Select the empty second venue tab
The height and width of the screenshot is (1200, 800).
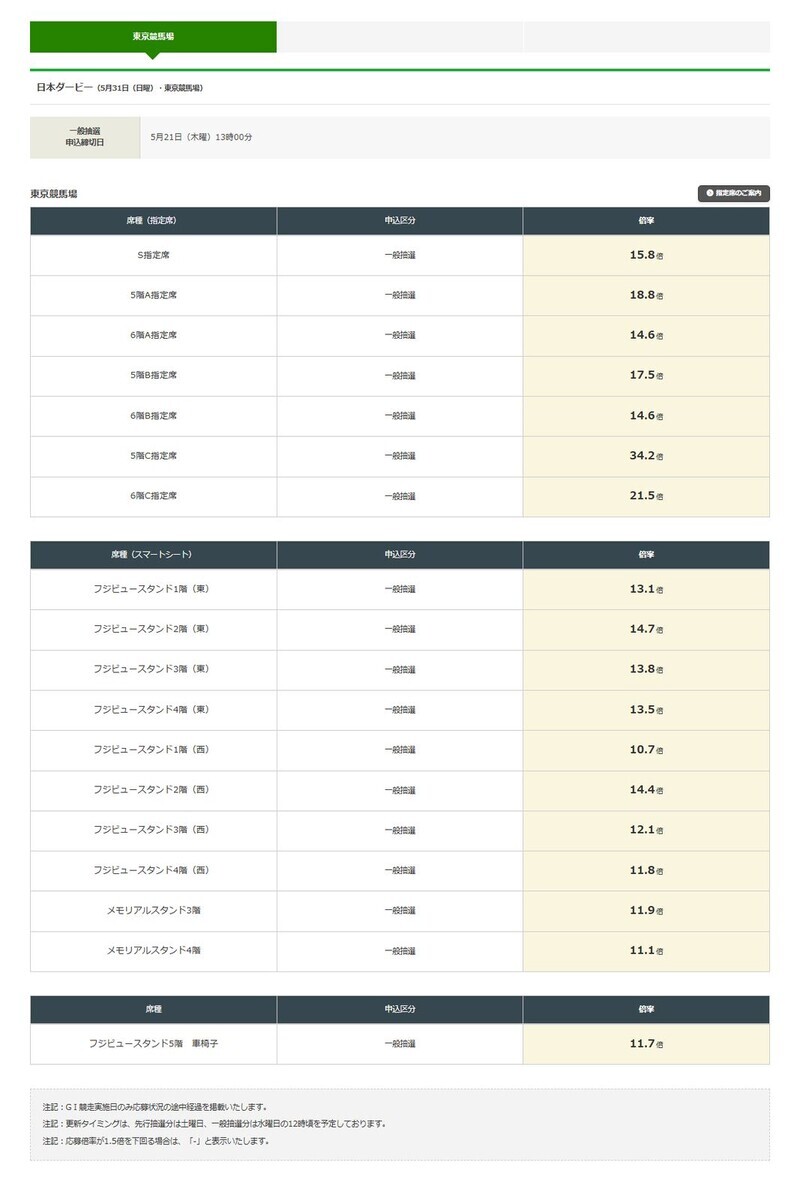(x=400, y=36)
